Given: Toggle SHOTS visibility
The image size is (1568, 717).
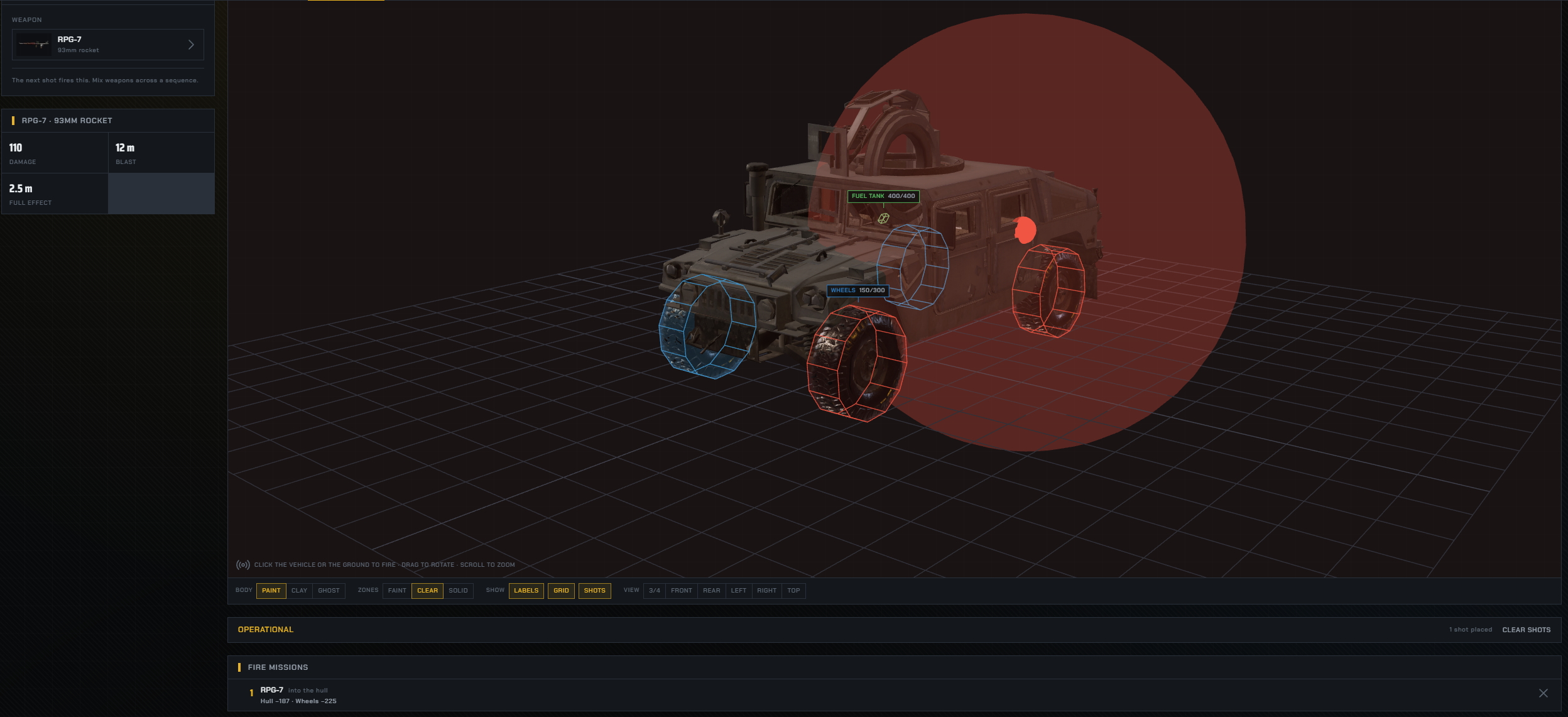Looking at the screenshot, I should 594,591.
